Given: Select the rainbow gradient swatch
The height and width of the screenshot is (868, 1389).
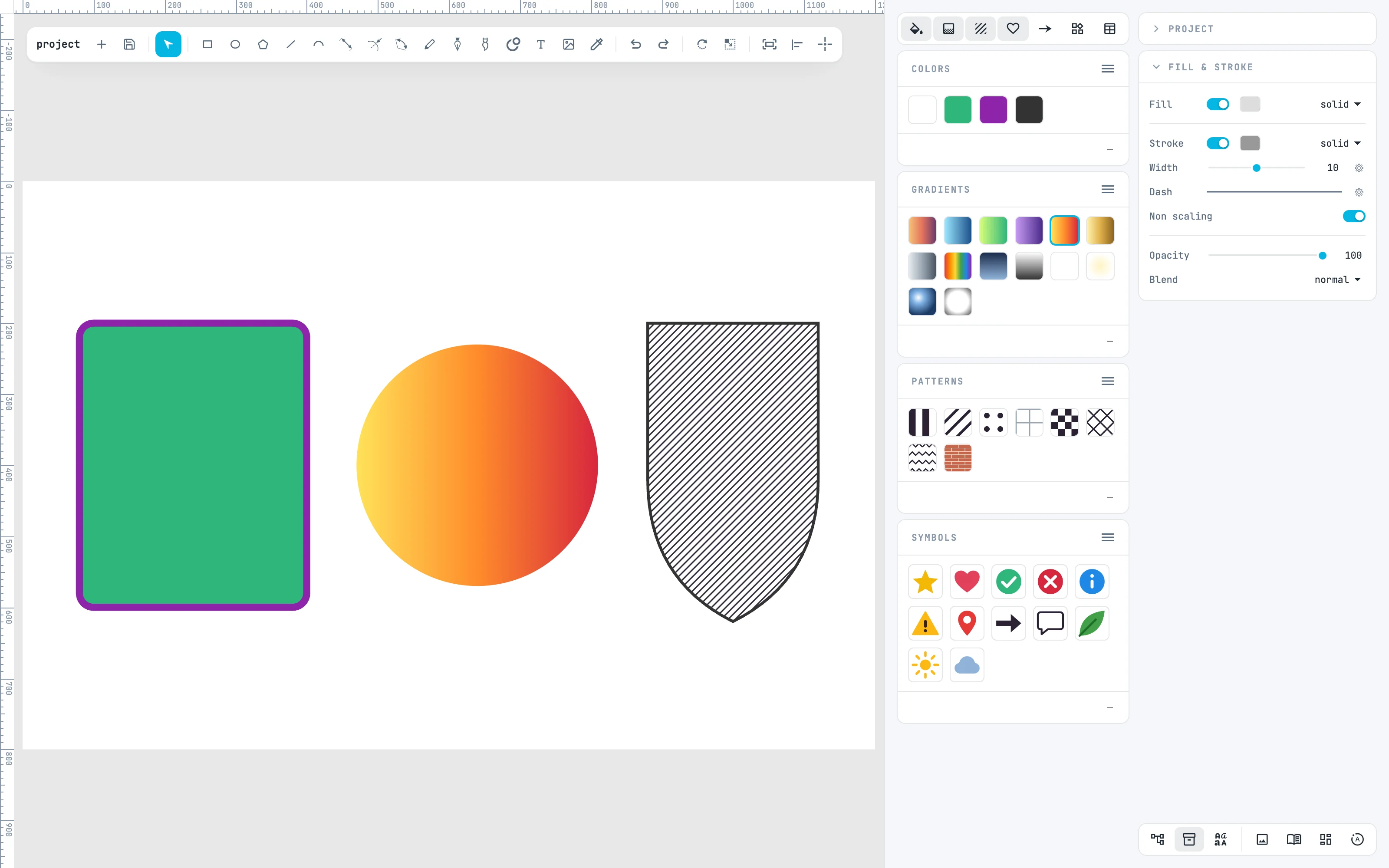Looking at the screenshot, I should click(958, 266).
